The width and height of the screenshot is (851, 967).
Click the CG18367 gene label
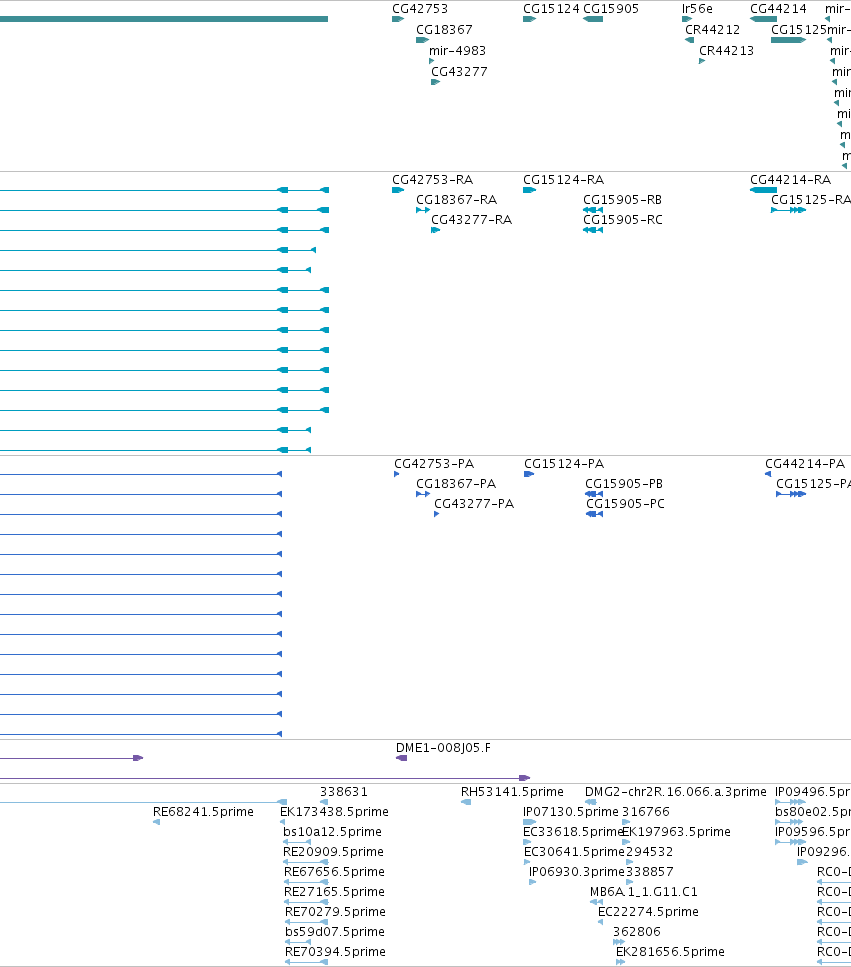(444, 30)
